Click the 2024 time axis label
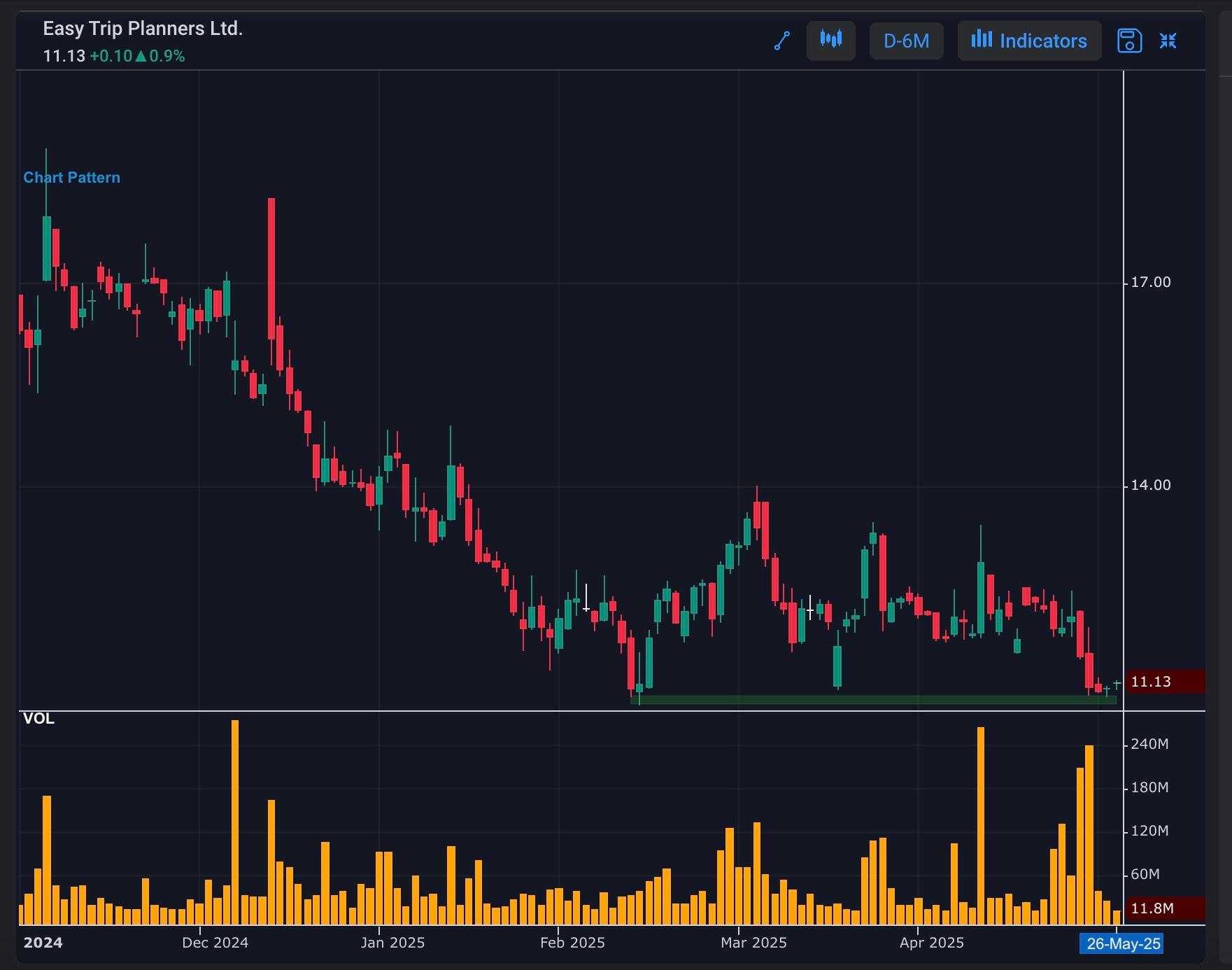 click(x=43, y=943)
